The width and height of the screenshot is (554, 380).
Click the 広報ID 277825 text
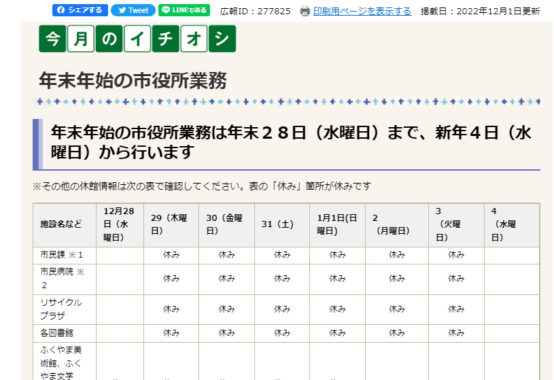coord(255,11)
